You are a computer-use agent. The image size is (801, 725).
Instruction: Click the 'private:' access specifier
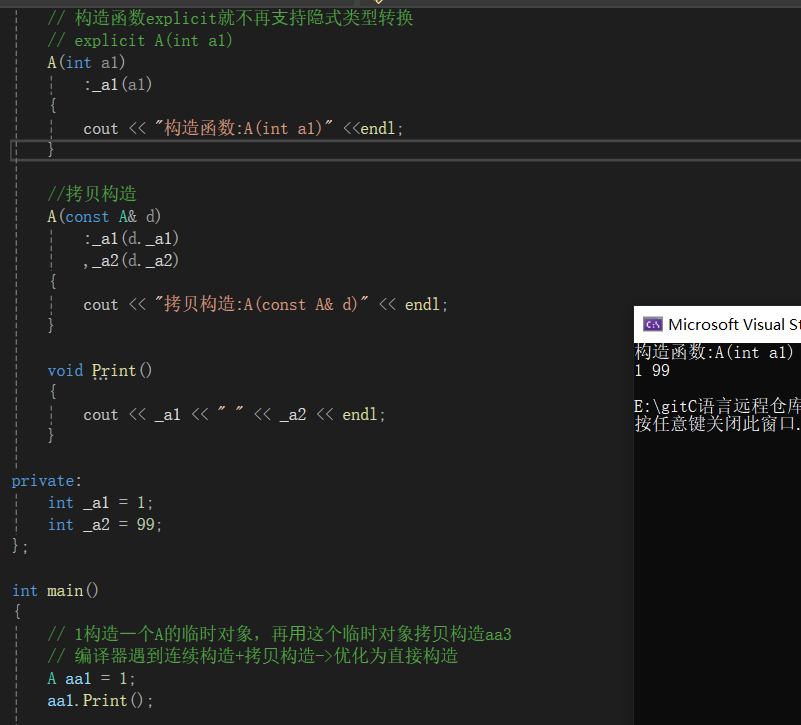tap(46, 480)
